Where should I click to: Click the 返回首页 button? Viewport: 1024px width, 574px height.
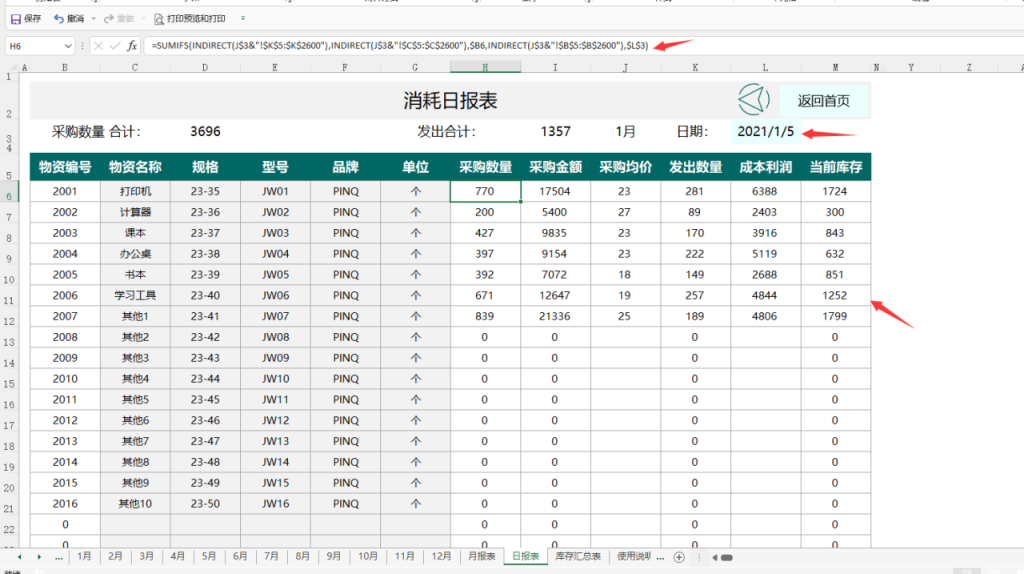tap(824, 101)
